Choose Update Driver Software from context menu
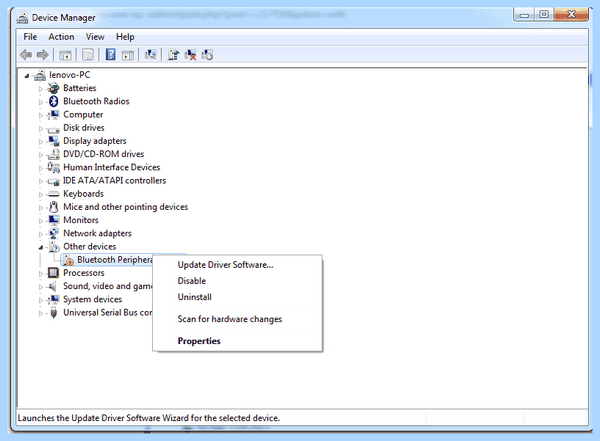 (237, 265)
